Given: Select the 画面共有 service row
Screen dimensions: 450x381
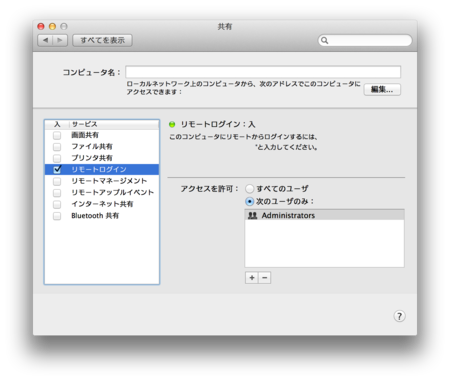Looking at the screenshot, I should (x=102, y=135).
